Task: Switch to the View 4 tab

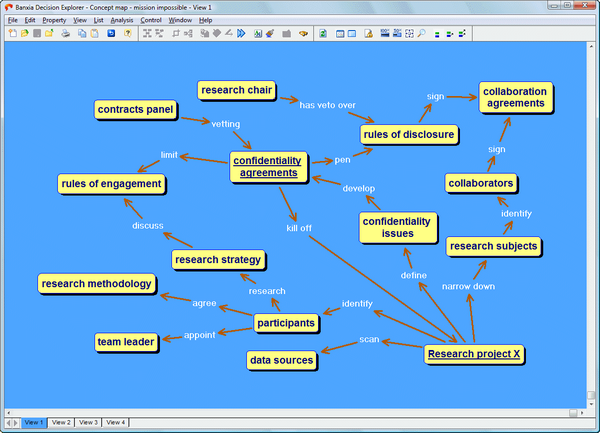Action: pos(115,423)
